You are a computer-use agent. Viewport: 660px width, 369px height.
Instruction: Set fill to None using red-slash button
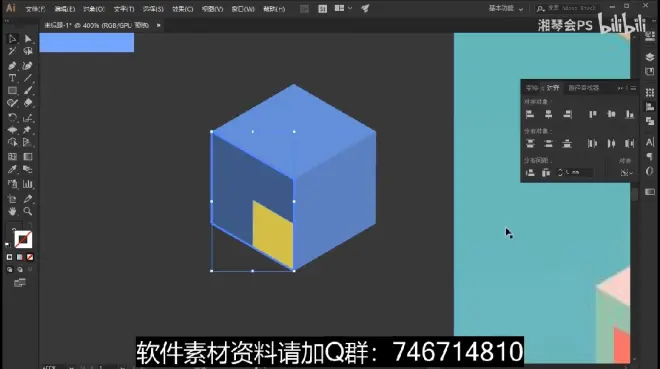pos(30,257)
